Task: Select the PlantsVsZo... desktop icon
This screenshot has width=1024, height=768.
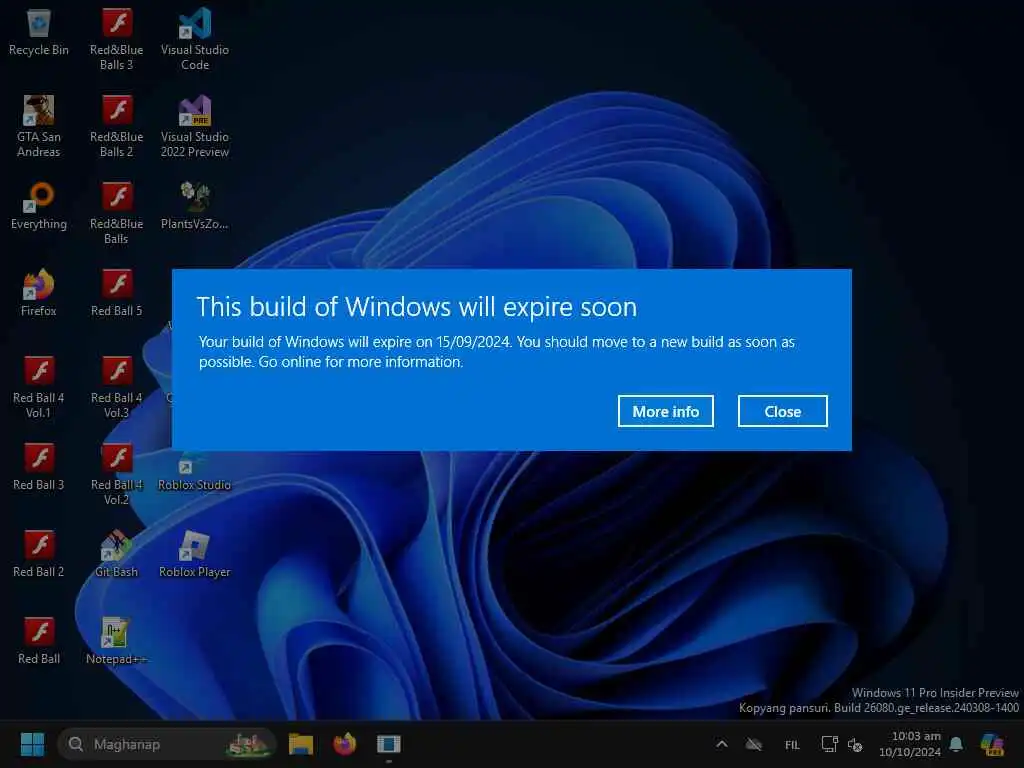Action: (195, 205)
